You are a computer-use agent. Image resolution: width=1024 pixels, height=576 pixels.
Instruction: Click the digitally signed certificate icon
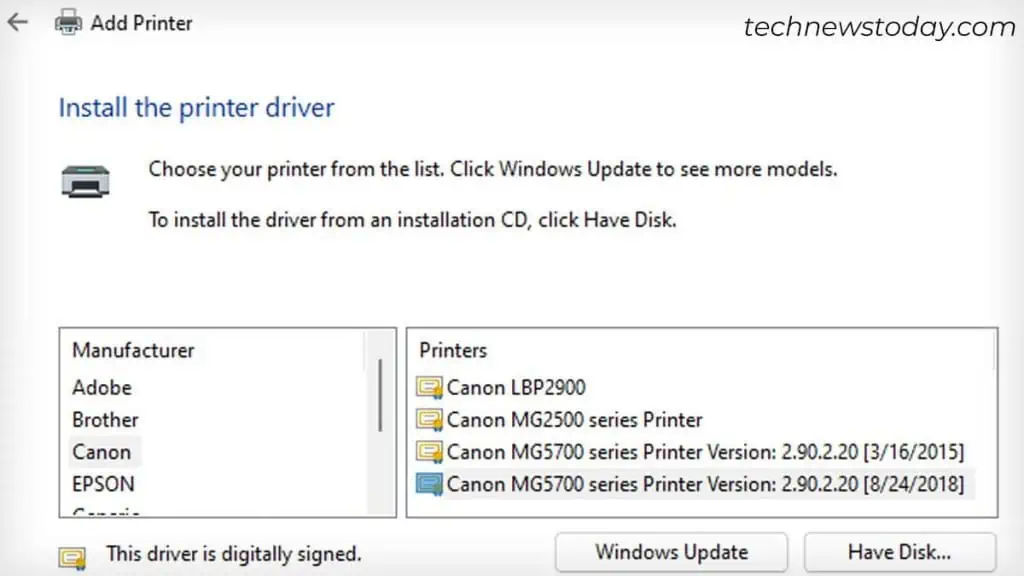pos(73,555)
